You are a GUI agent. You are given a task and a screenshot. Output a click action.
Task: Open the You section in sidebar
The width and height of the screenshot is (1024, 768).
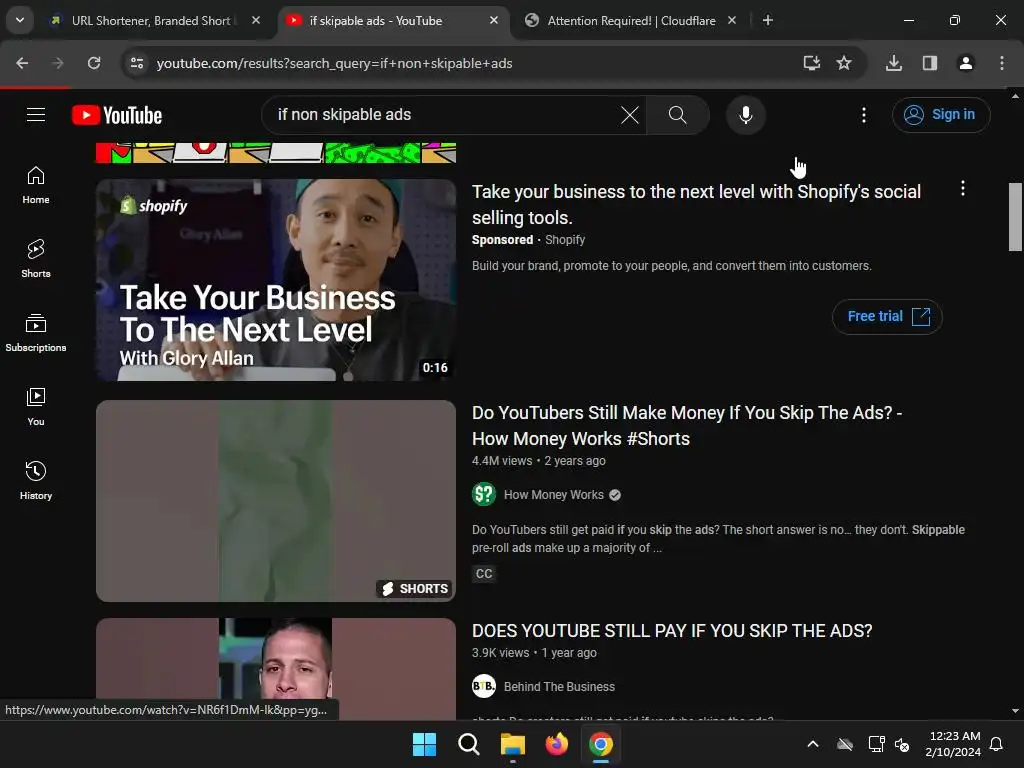pos(36,406)
